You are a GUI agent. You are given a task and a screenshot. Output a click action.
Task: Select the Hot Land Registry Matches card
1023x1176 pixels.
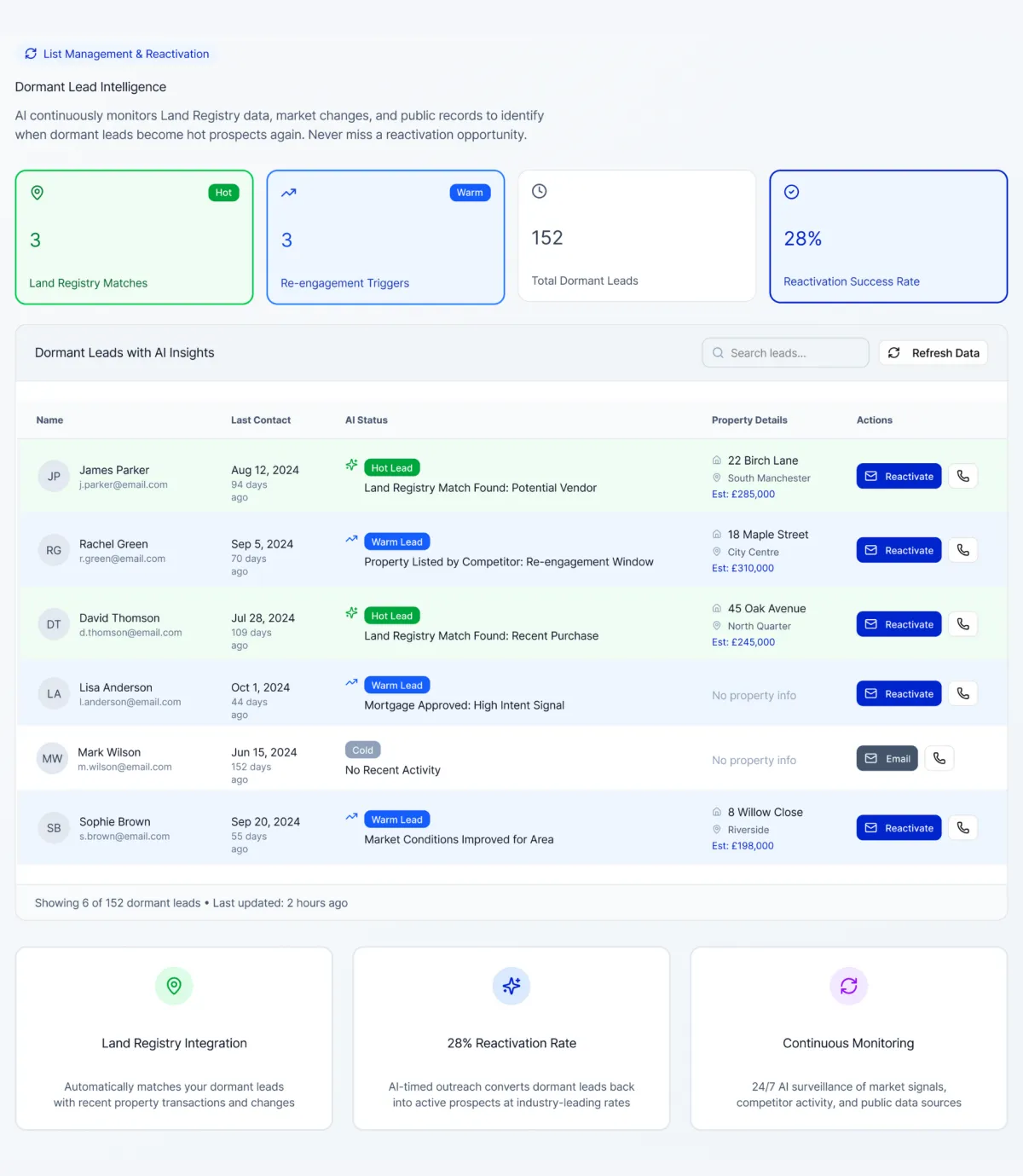point(134,237)
